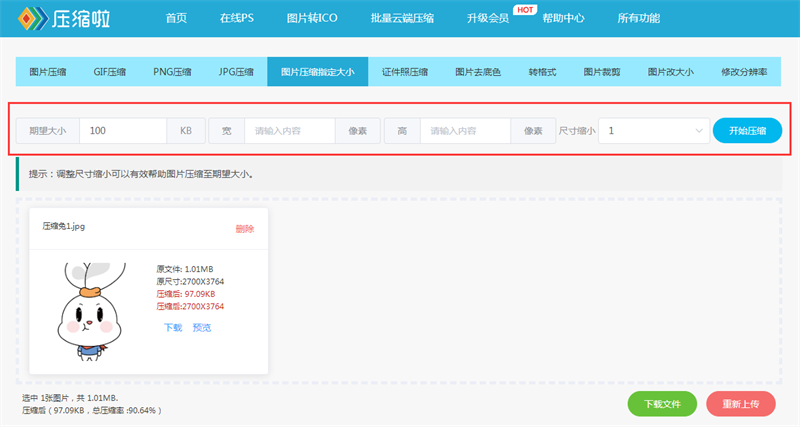Click the 期望大小 label

[x=48, y=131]
